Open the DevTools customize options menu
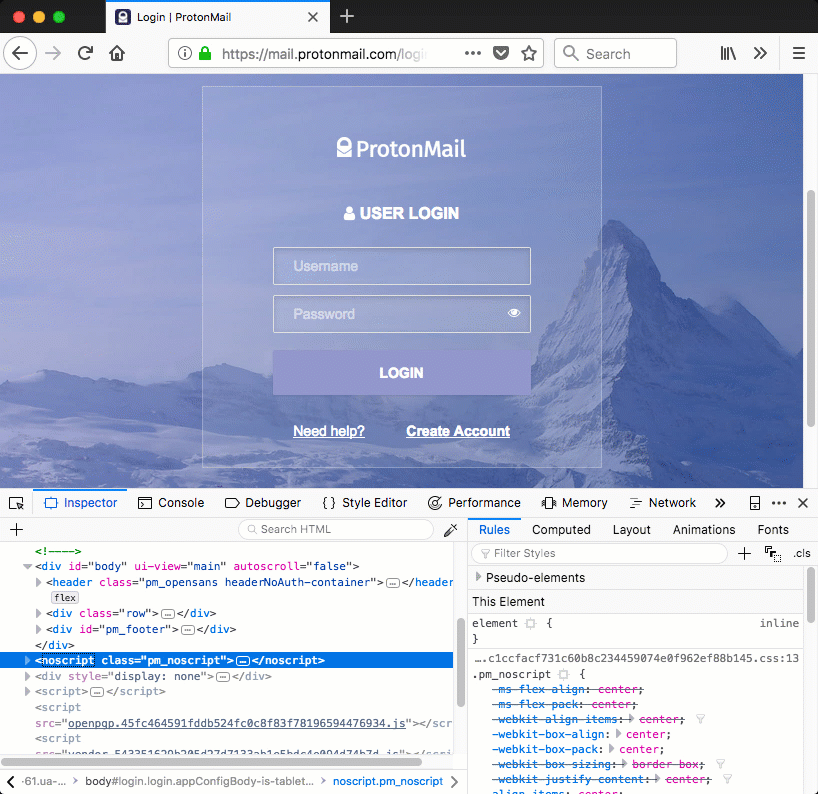 coord(779,503)
